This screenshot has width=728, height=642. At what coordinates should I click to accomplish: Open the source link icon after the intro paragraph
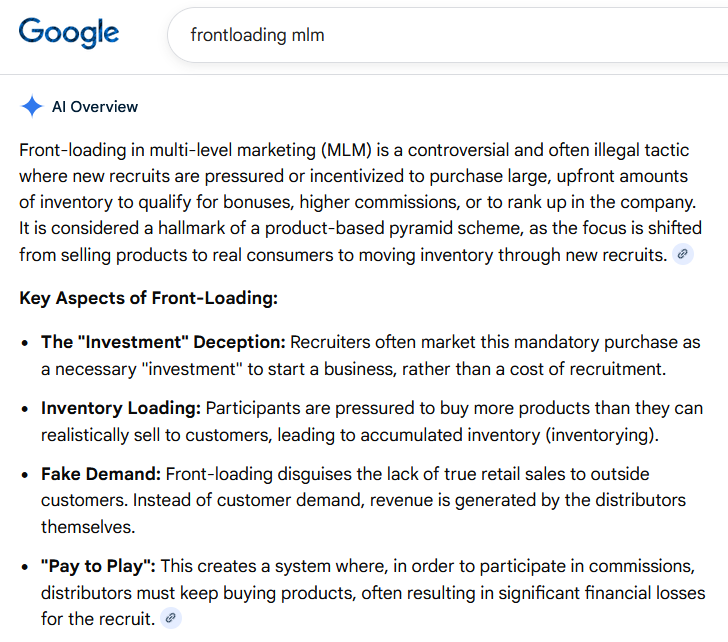[x=682, y=254]
